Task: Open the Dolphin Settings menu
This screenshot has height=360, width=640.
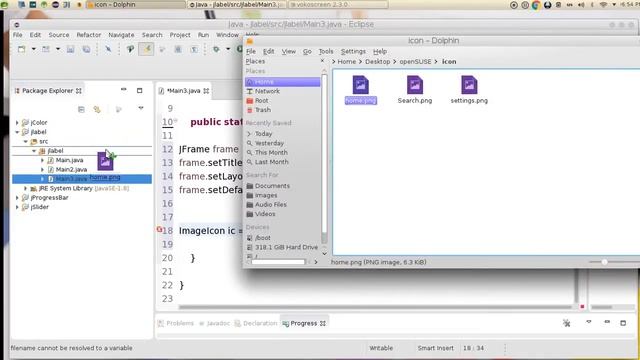Action: pos(353,51)
